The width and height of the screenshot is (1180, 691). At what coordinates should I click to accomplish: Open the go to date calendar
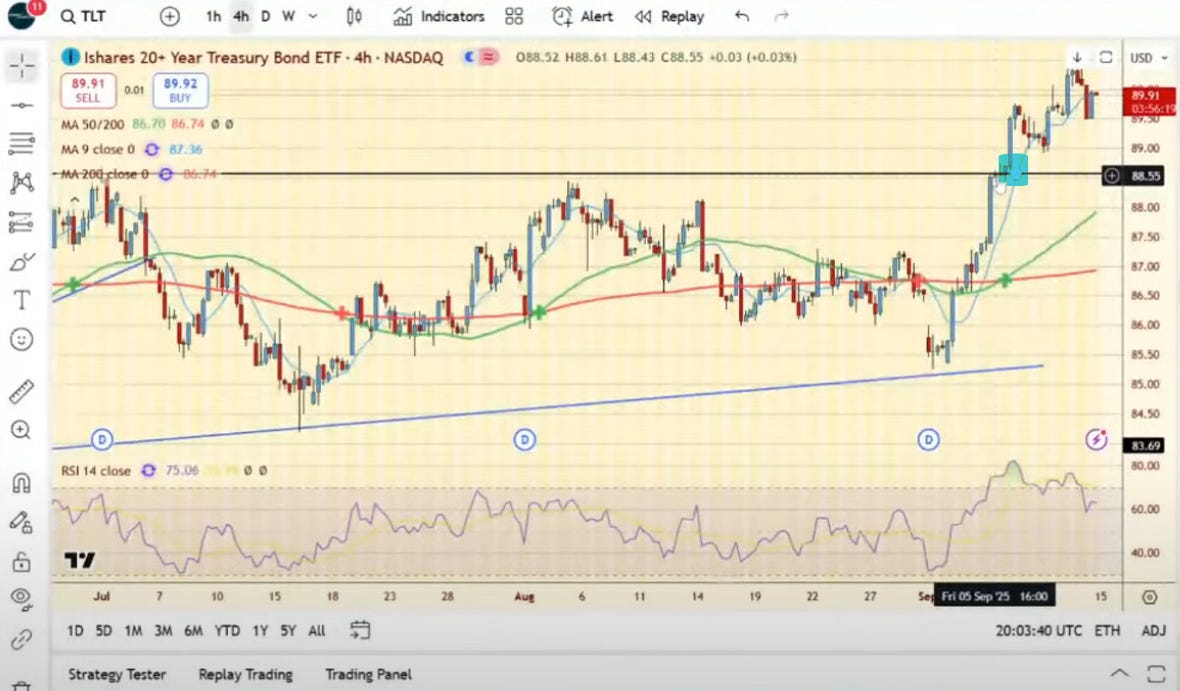(x=360, y=630)
